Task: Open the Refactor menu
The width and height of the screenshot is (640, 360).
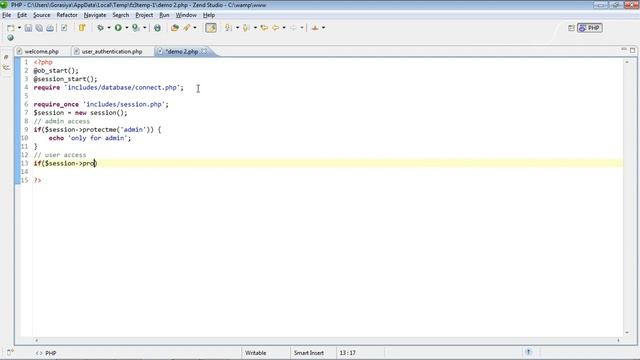Action: [67, 15]
